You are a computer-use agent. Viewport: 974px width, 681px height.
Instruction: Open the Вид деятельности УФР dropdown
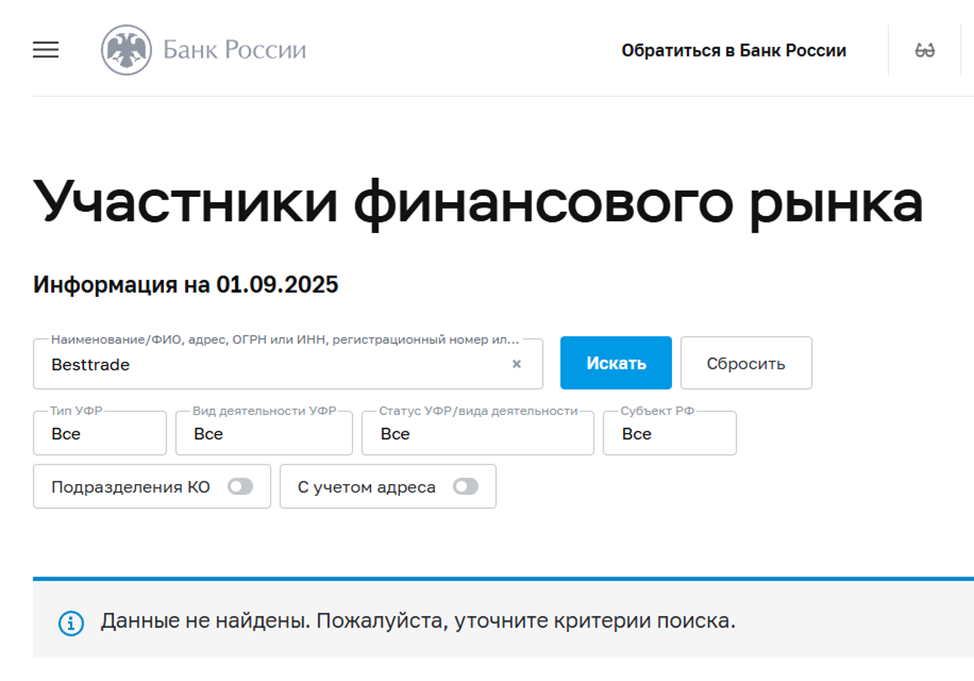(x=264, y=433)
